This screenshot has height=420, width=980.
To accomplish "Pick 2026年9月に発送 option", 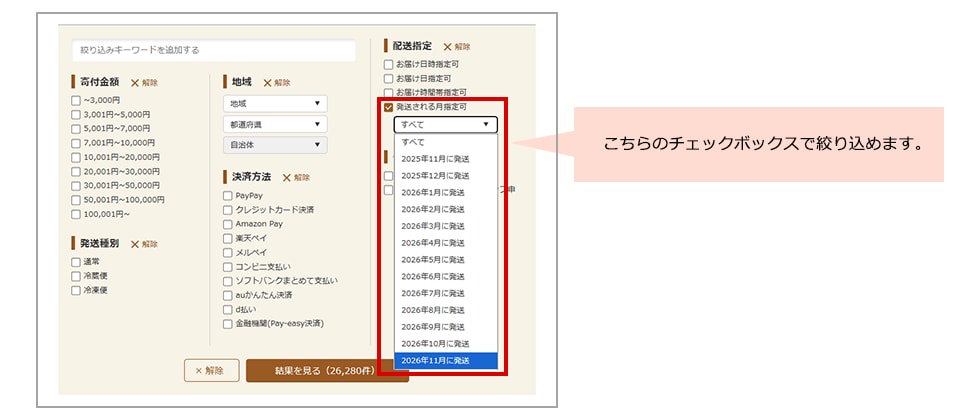I will (x=446, y=327).
